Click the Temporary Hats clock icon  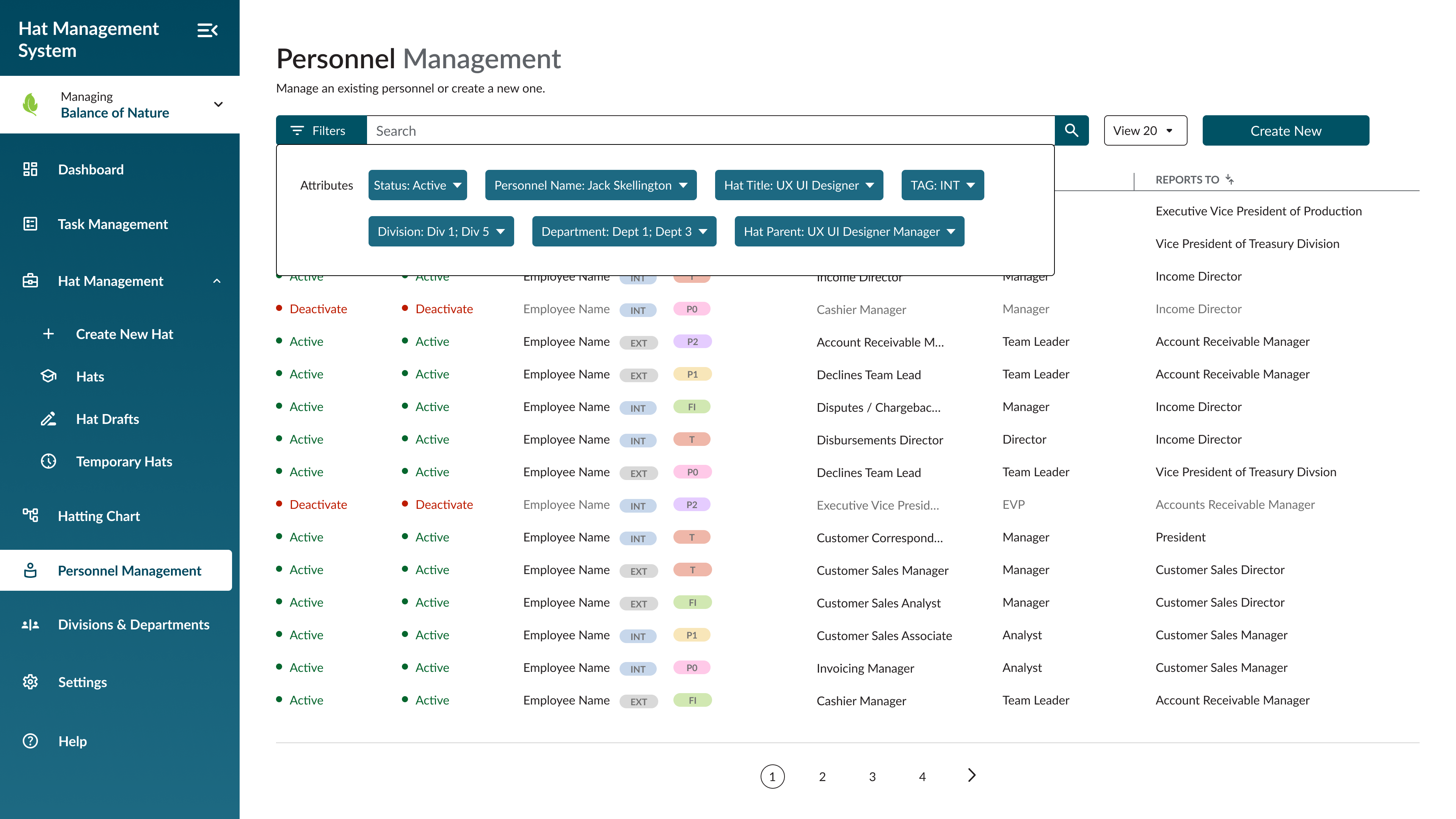tap(49, 461)
